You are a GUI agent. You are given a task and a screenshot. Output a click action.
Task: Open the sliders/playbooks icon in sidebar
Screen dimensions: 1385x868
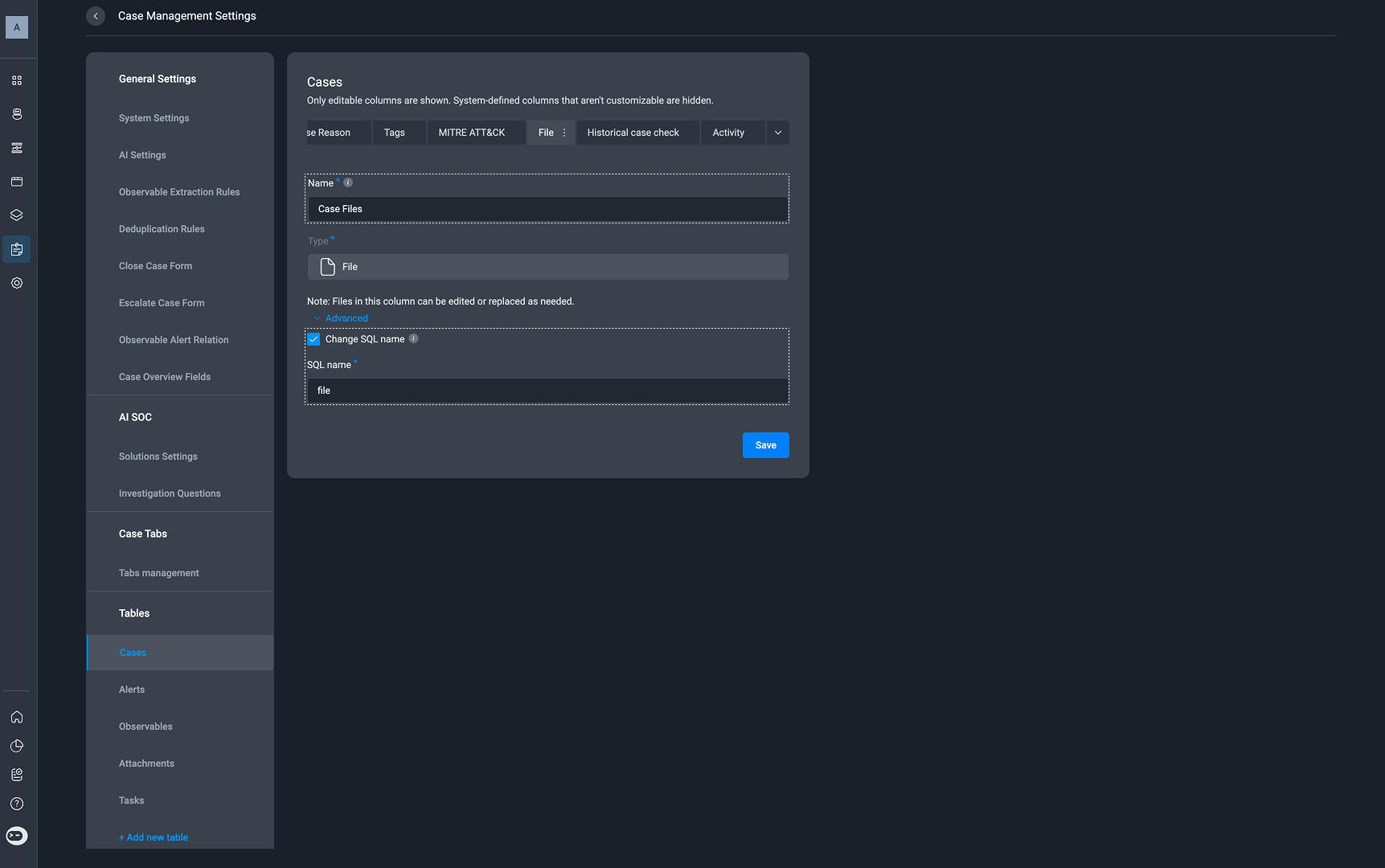pyautogui.click(x=17, y=148)
